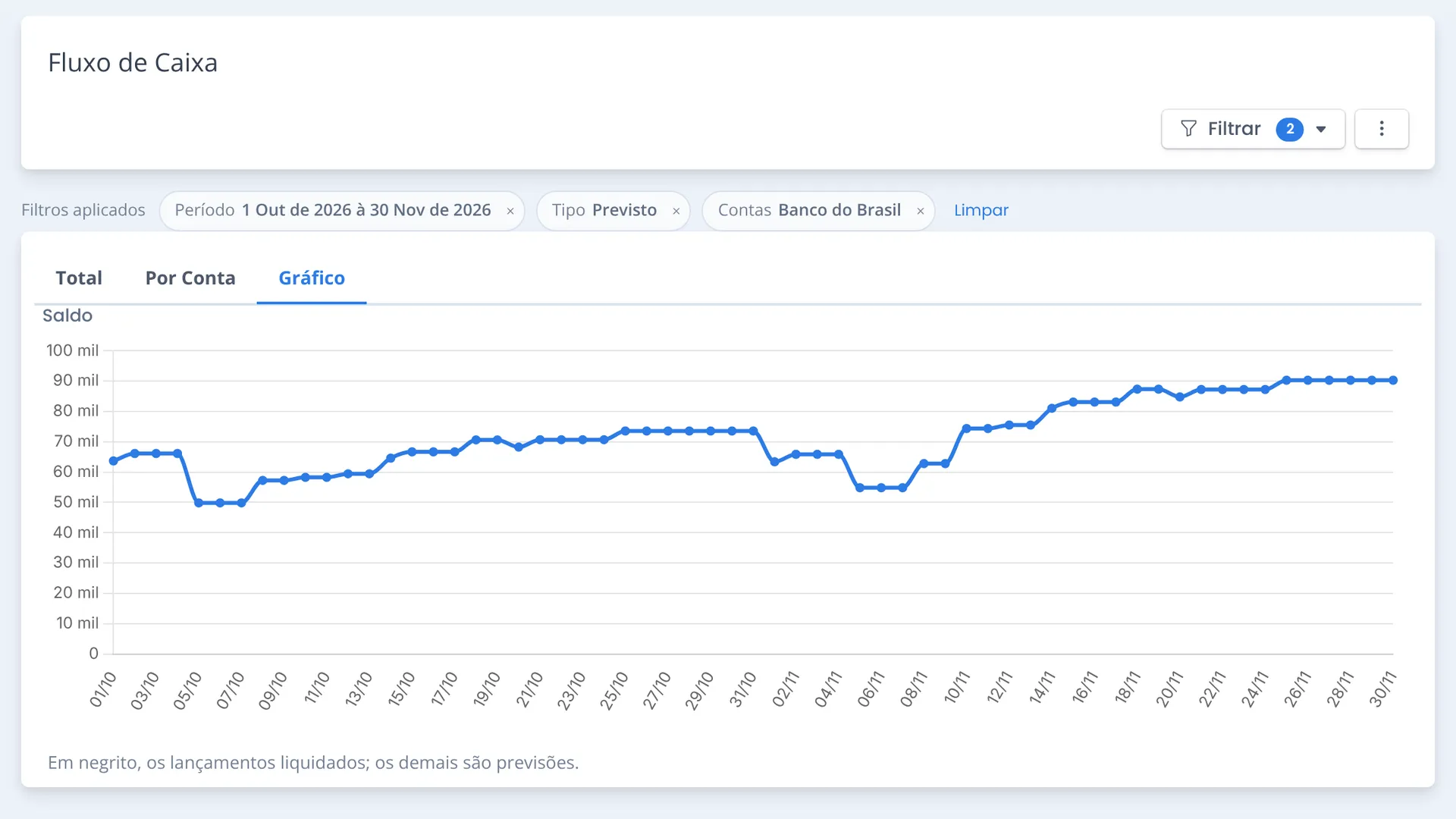Switch to the Total tab
This screenshot has width=1456, height=819.
pos(79,278)
